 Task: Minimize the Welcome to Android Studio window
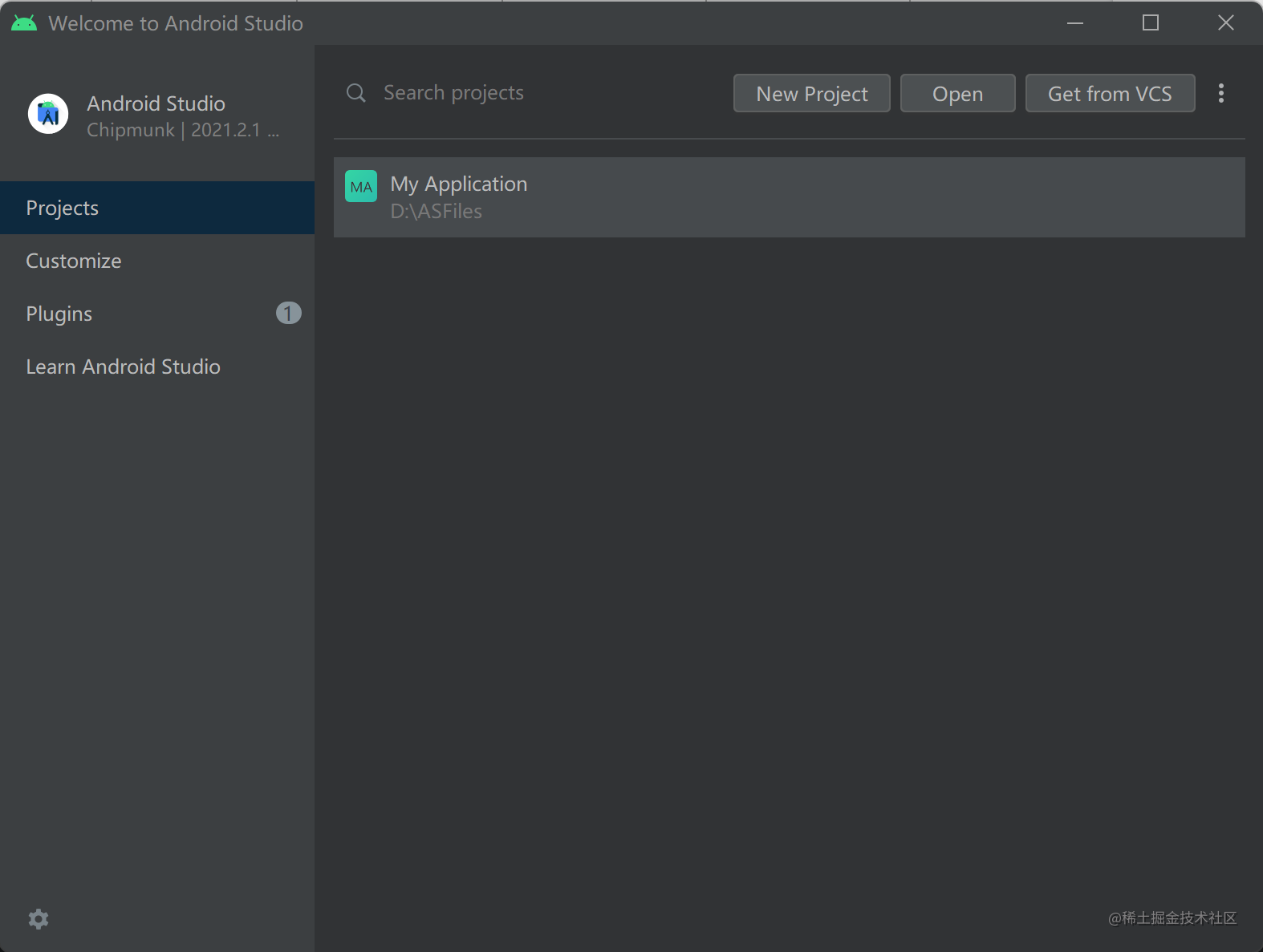pyautogui.click(x=1075, y=23)
